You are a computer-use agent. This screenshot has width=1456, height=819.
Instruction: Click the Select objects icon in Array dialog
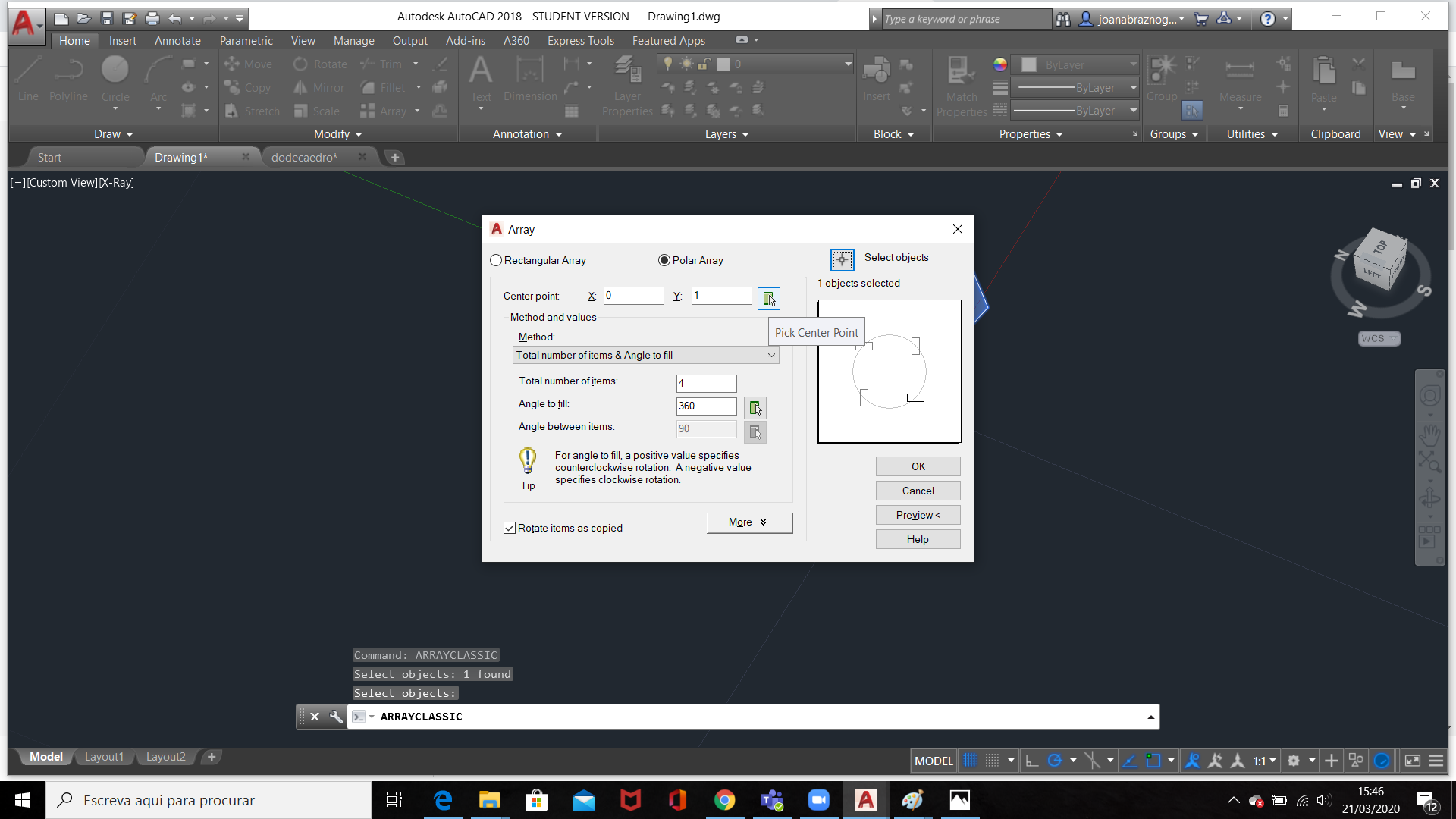pos(842,259)
